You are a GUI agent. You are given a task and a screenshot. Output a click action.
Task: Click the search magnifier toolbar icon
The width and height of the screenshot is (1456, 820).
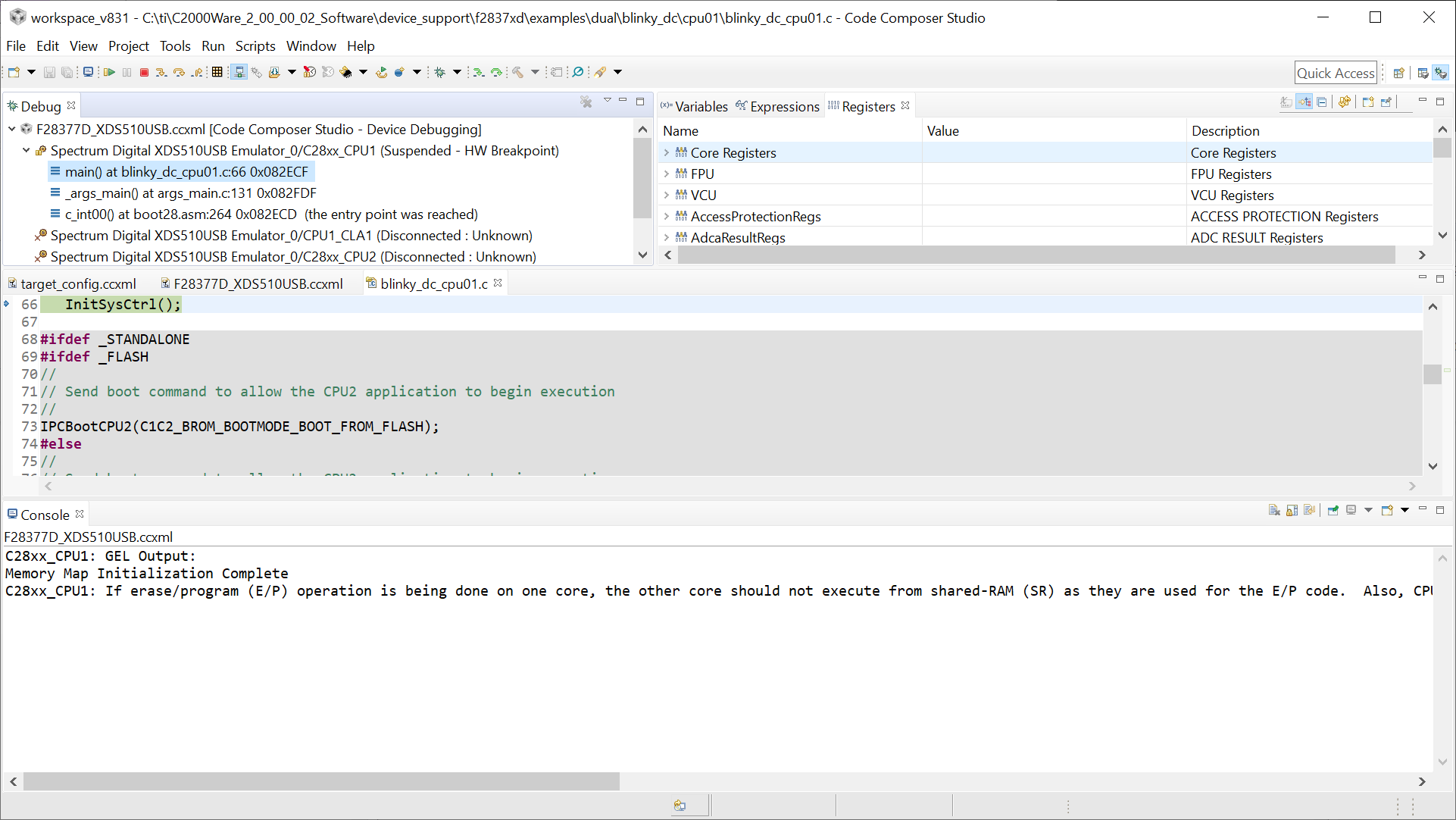tap(578, 72)
